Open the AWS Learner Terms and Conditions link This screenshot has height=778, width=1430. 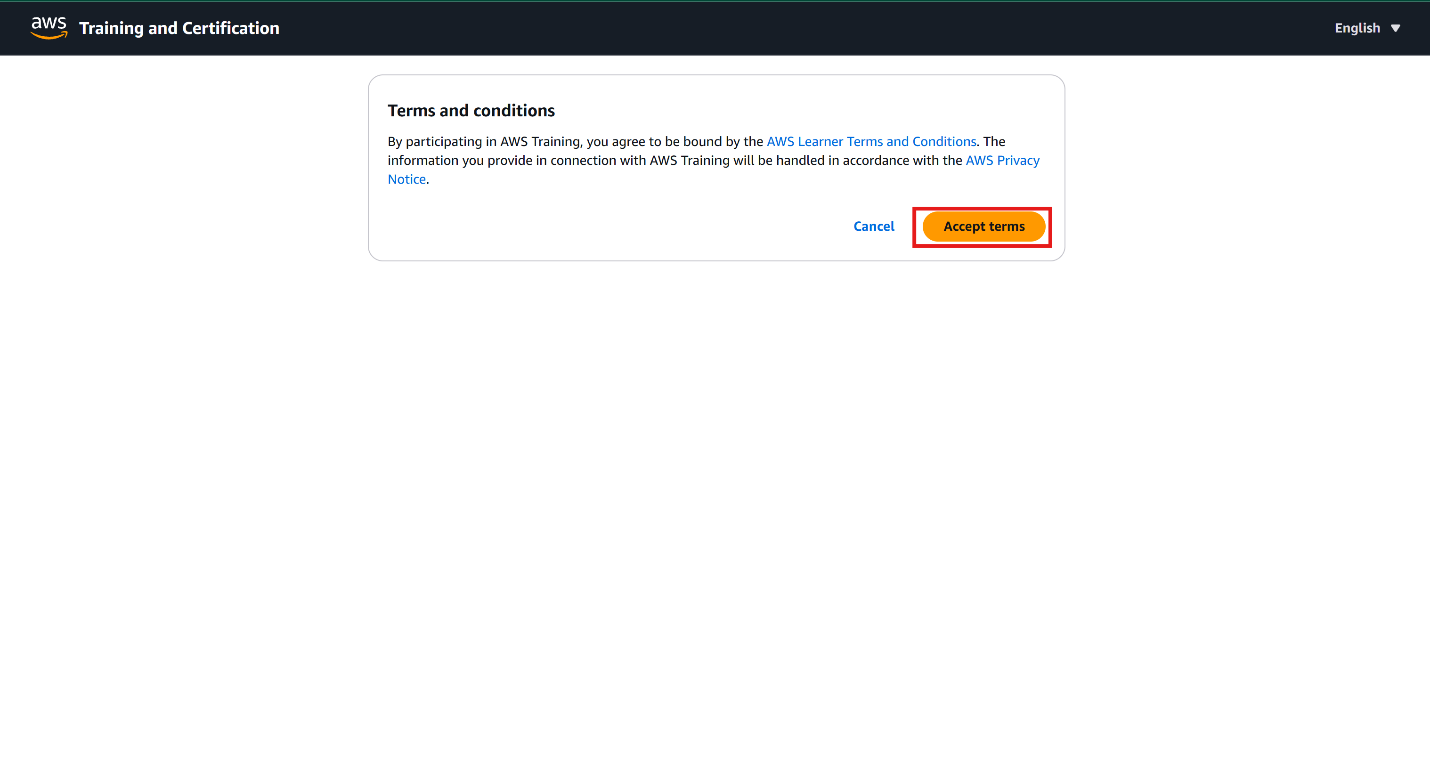click(x=871, y=142)
